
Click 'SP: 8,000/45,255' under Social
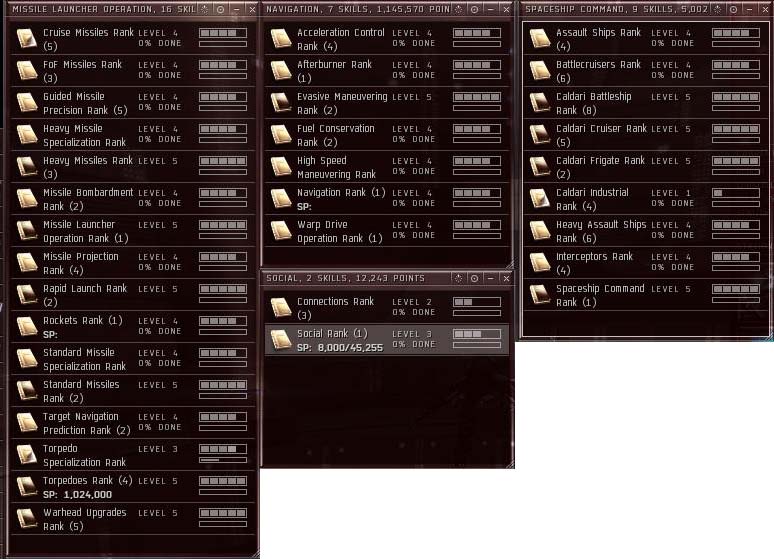click(340, 348)
